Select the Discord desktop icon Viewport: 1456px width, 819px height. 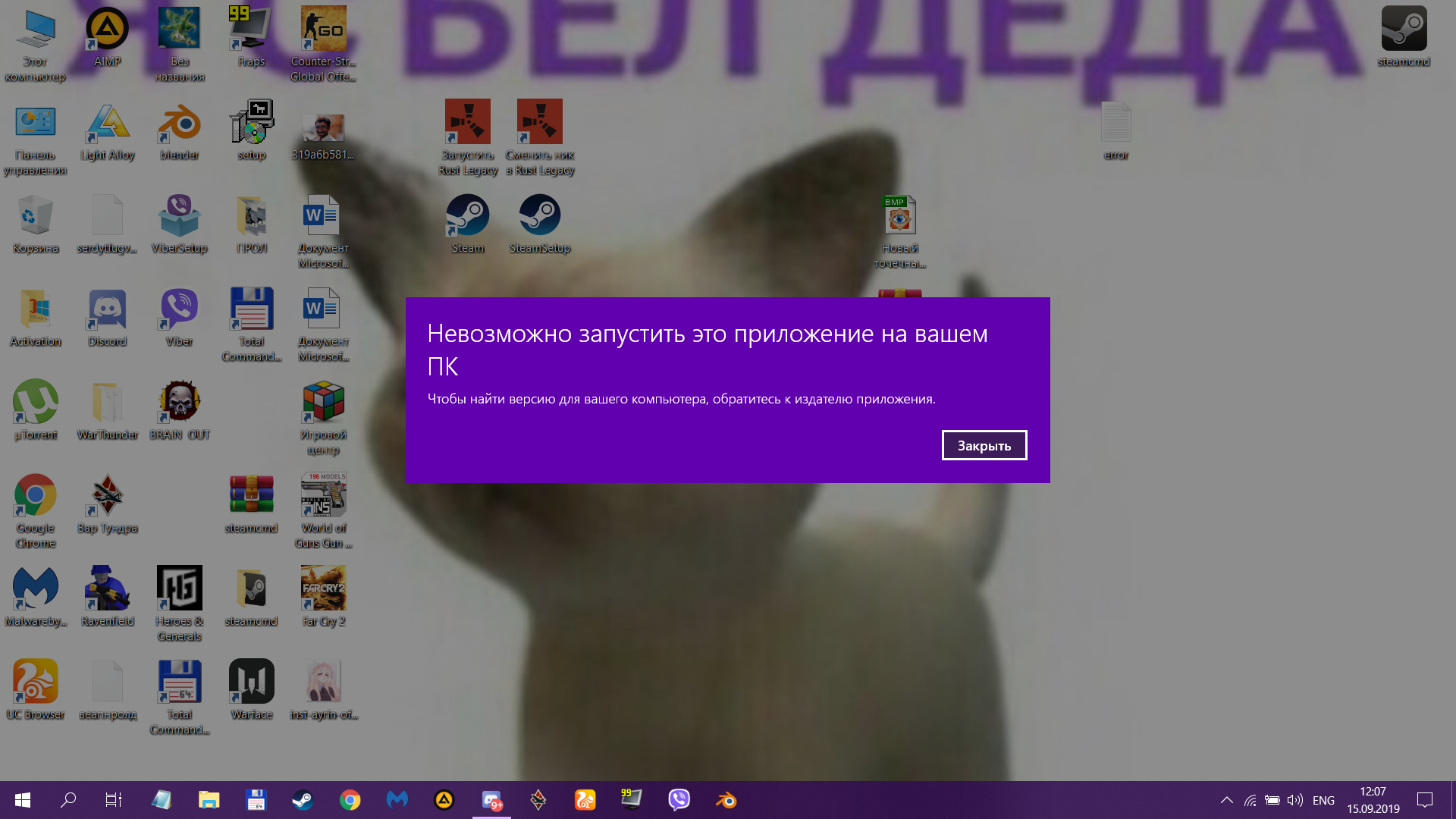point(107,312)
